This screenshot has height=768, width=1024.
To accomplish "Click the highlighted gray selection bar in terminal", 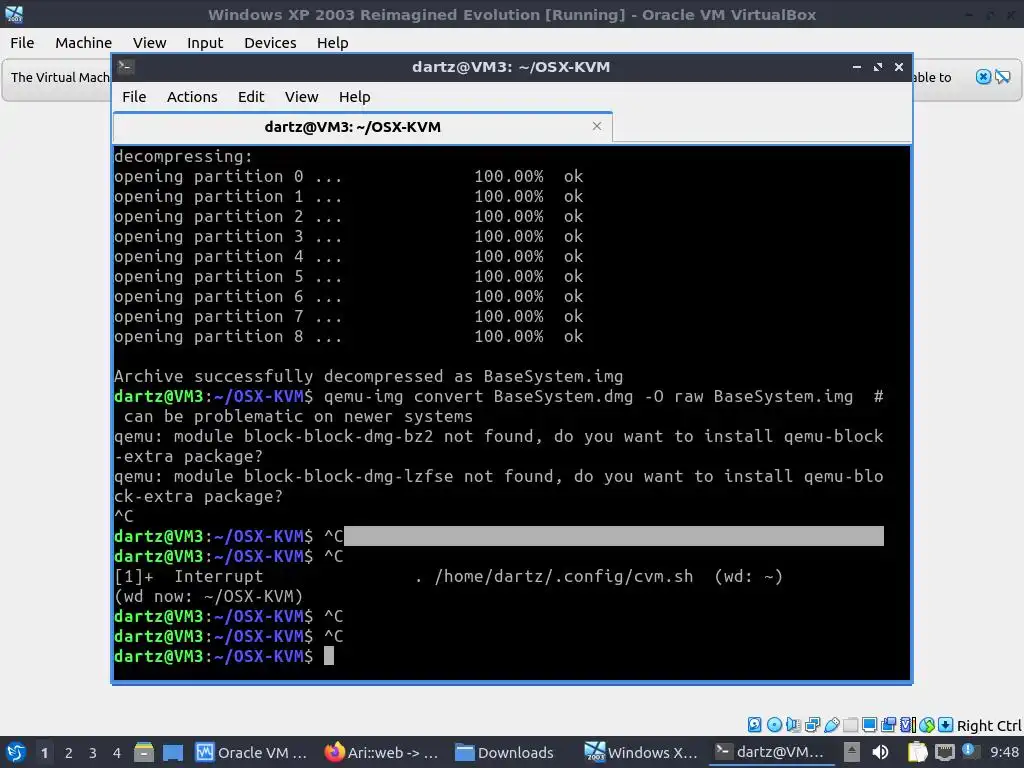I will [x=614, y=536].
